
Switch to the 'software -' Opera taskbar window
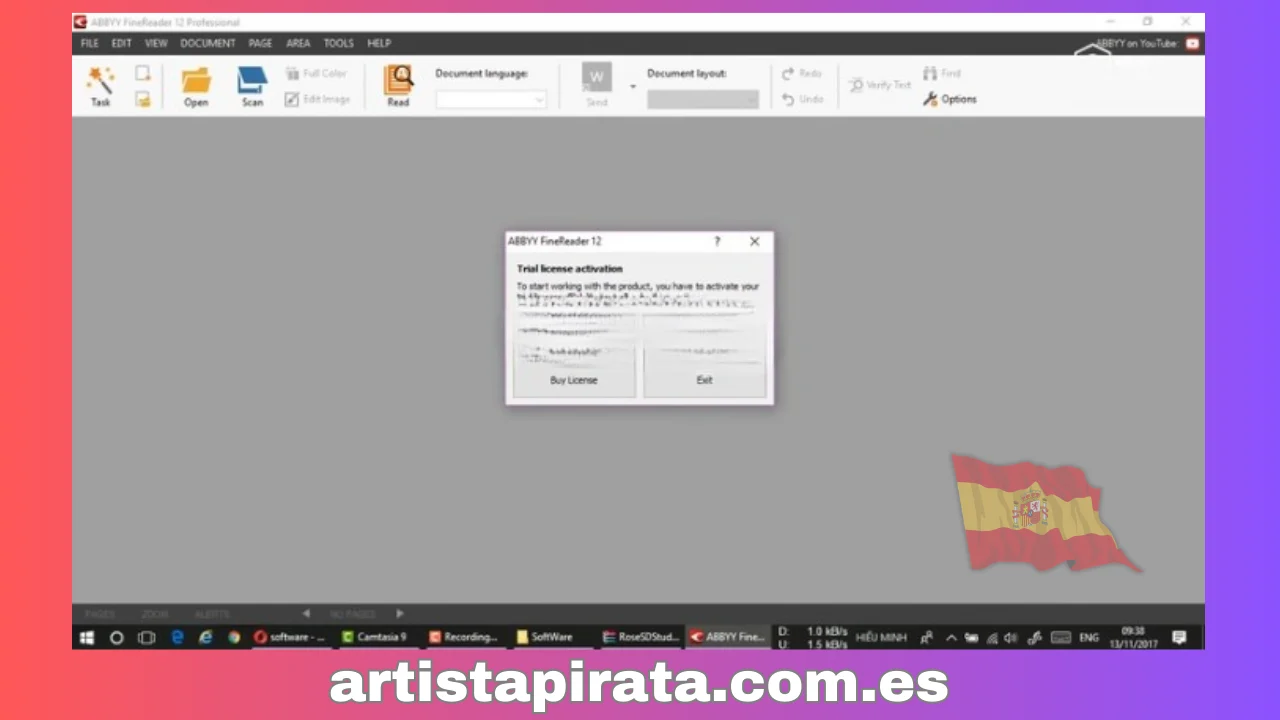(291, 637)
